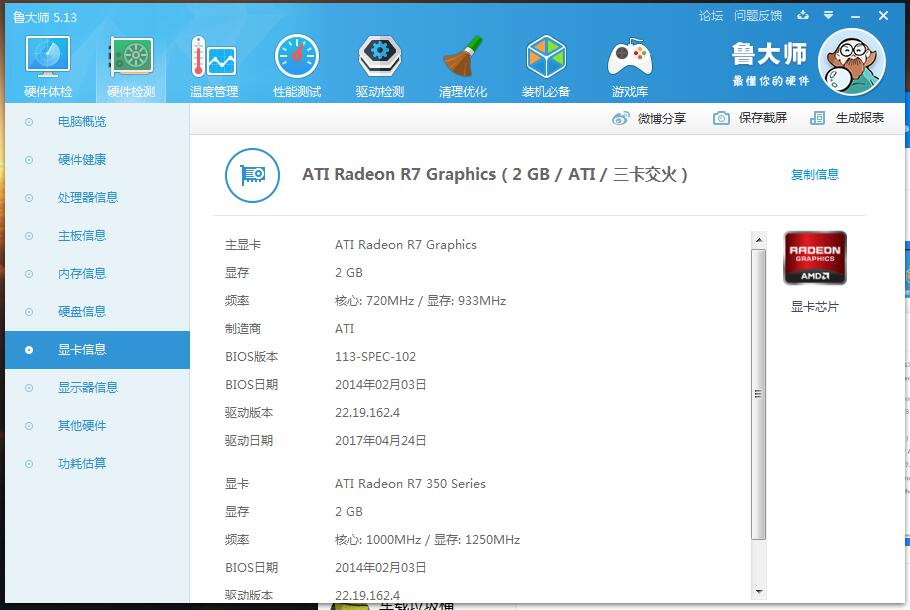Select 功耗估算 in sidebar
This screenshot has height=610, width=910.
click(x=98, y=464)
